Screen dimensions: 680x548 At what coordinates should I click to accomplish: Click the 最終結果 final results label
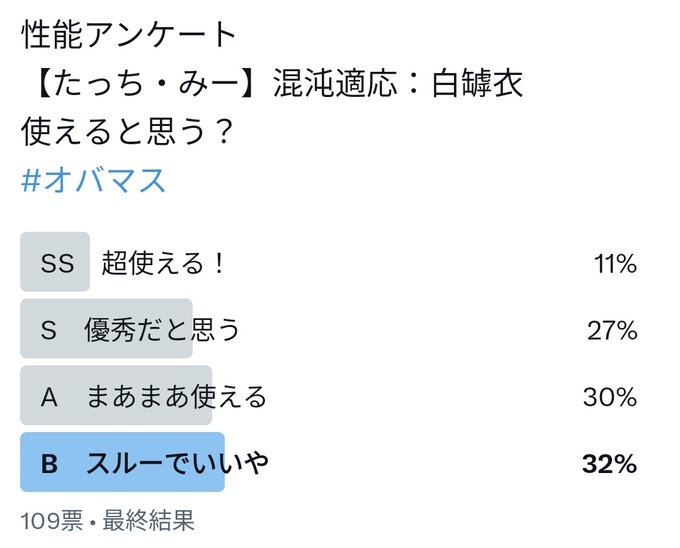(x=148, y=520)
